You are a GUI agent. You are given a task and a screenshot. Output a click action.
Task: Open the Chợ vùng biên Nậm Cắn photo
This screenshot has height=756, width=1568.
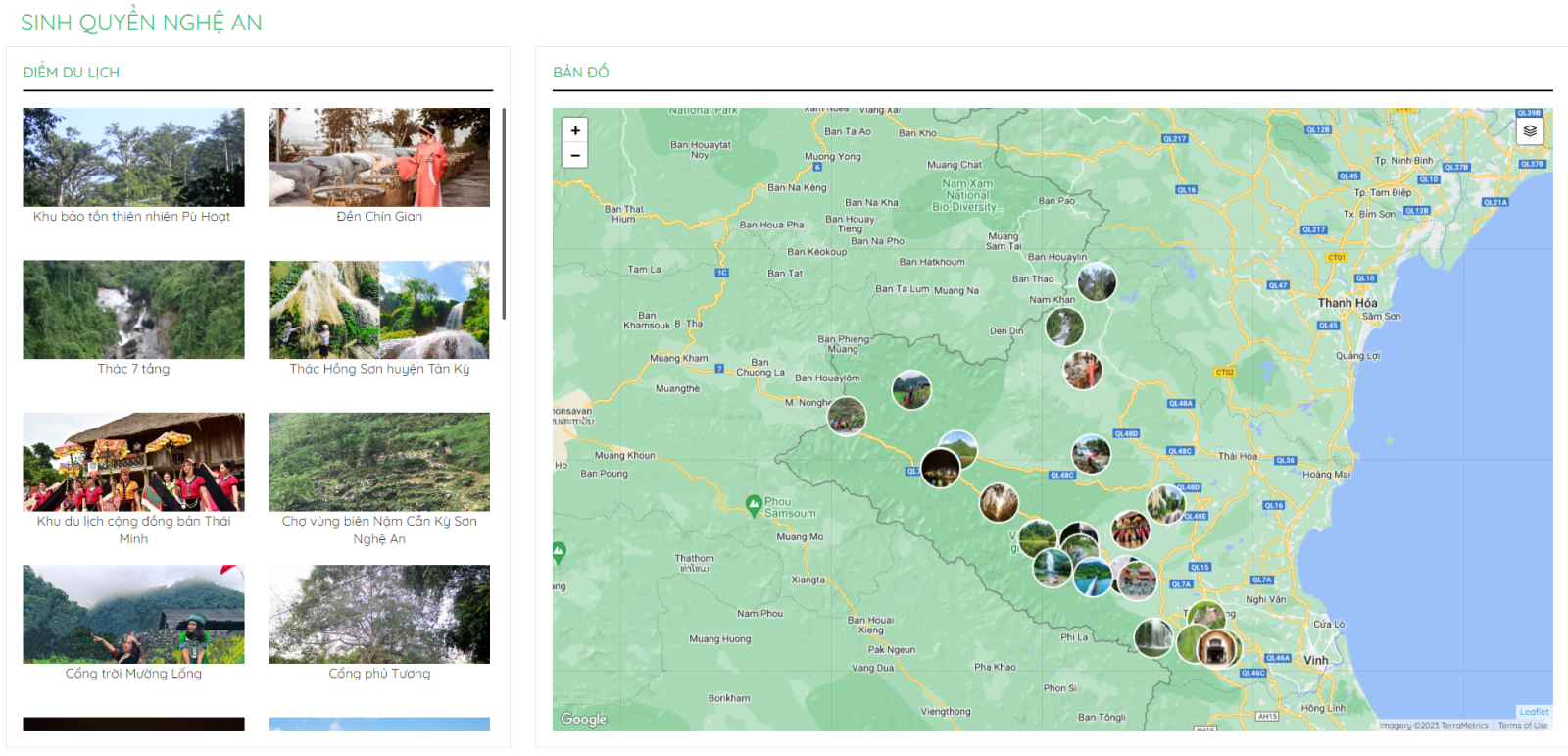click(379, 462)
